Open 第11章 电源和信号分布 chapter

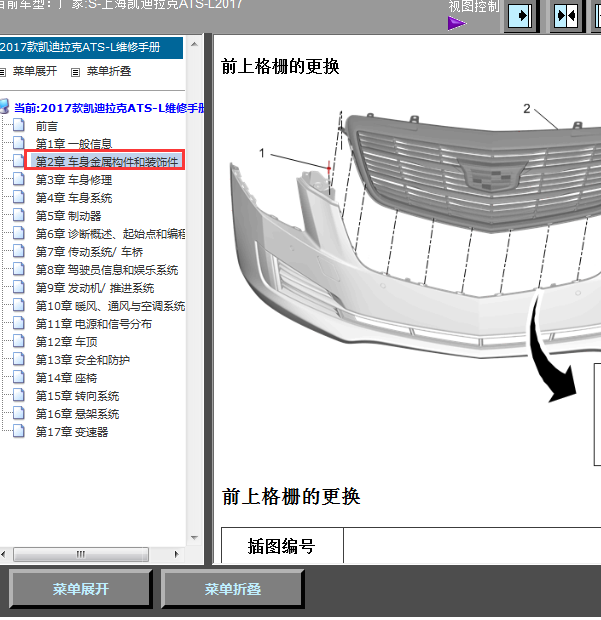[94, 324]
